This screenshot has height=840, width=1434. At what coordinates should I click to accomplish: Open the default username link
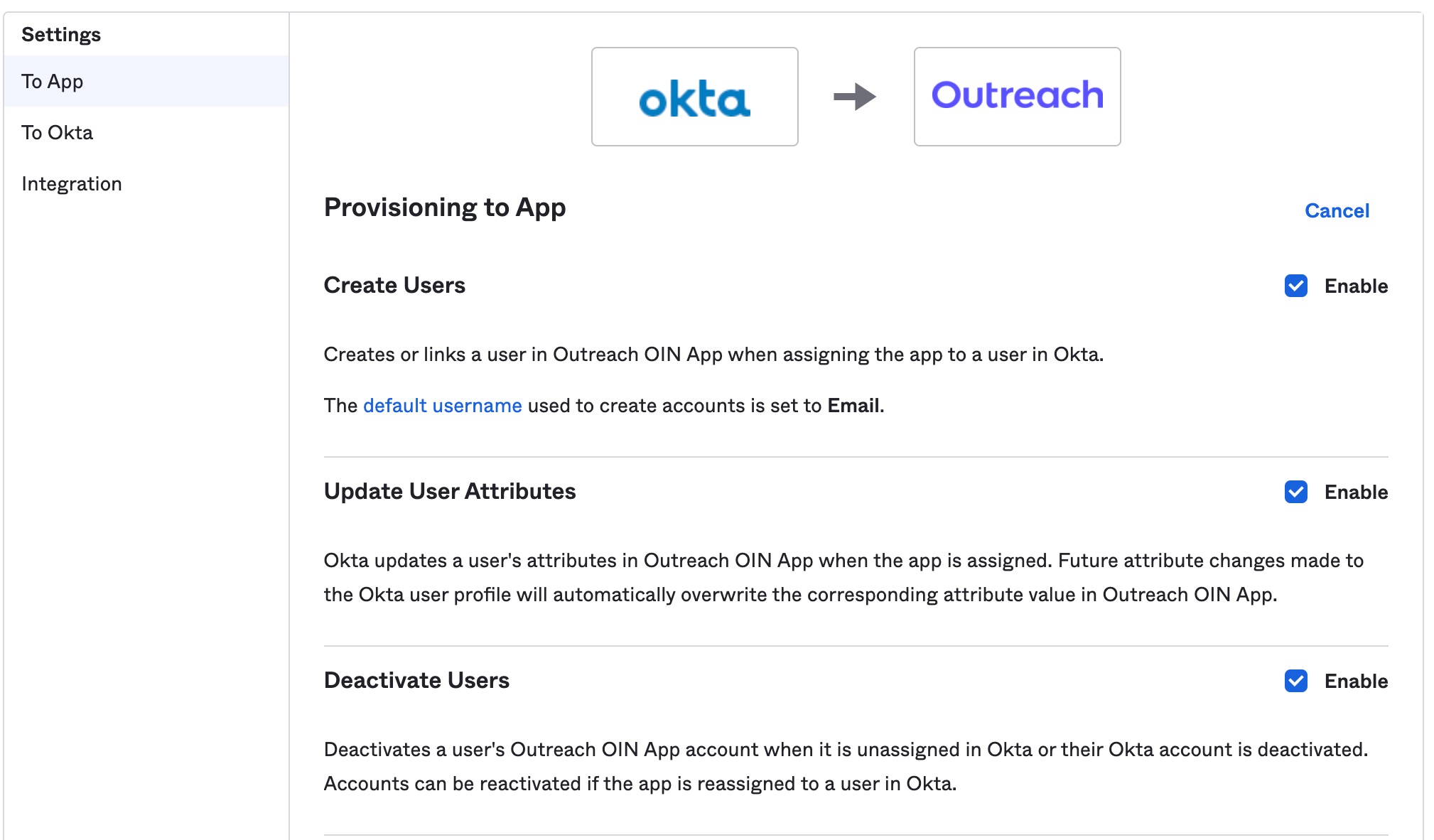click(x=442, y=405)
